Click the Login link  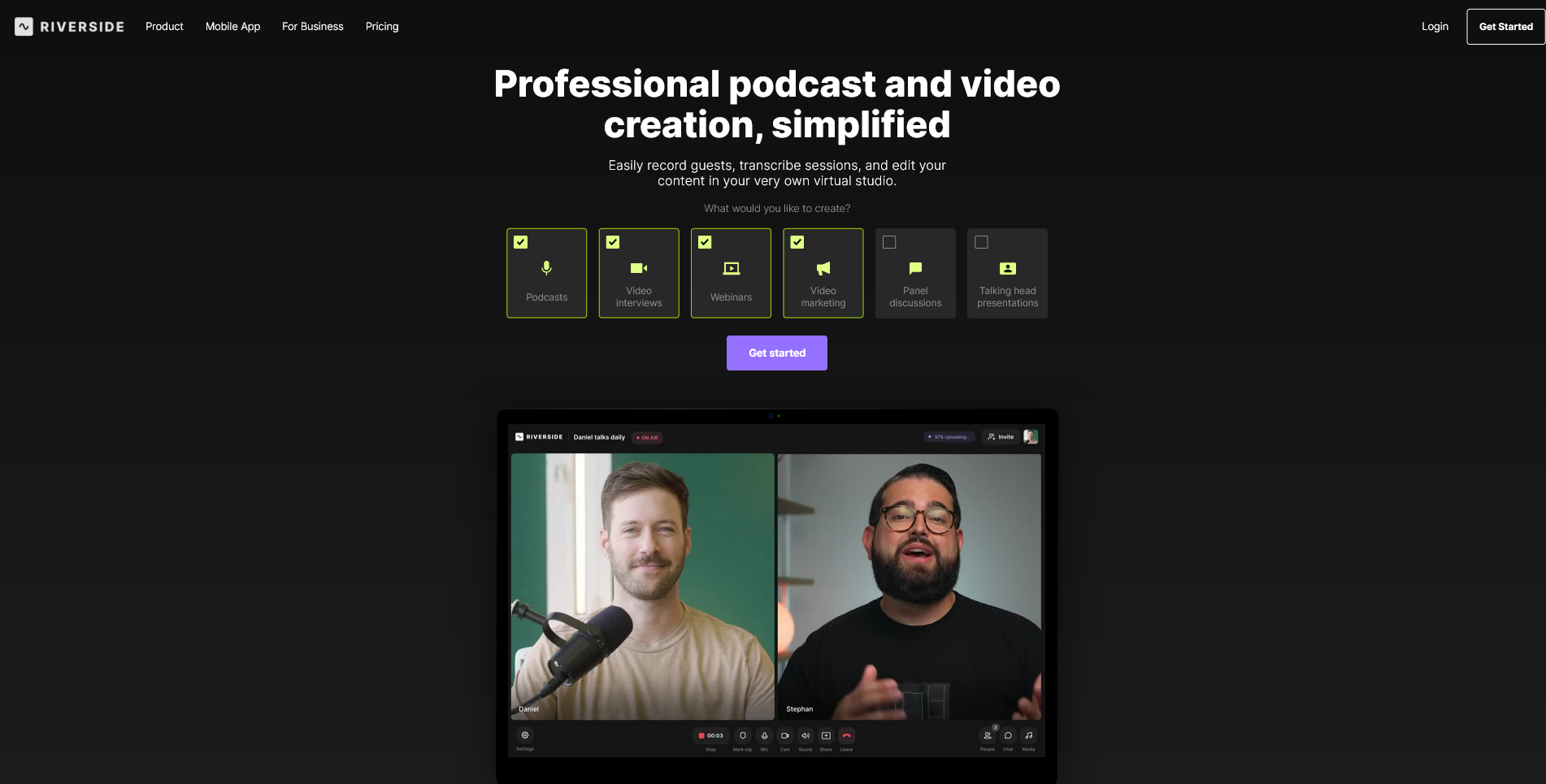pyautogui.click(x=1435, y=27)
